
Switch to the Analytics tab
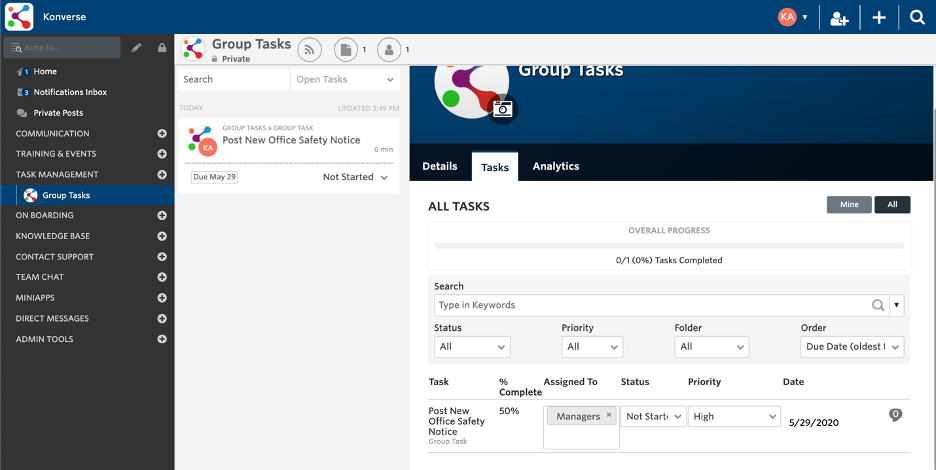coord(555,166)
